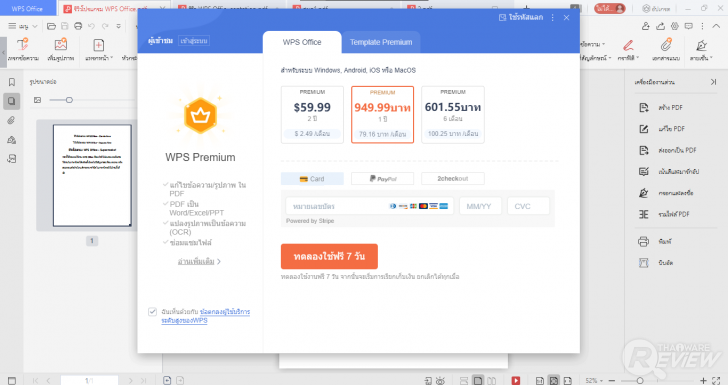Screen dimensions: 728x385
Task: Click the Open file folder icon
Action: [x=52, y=26]
